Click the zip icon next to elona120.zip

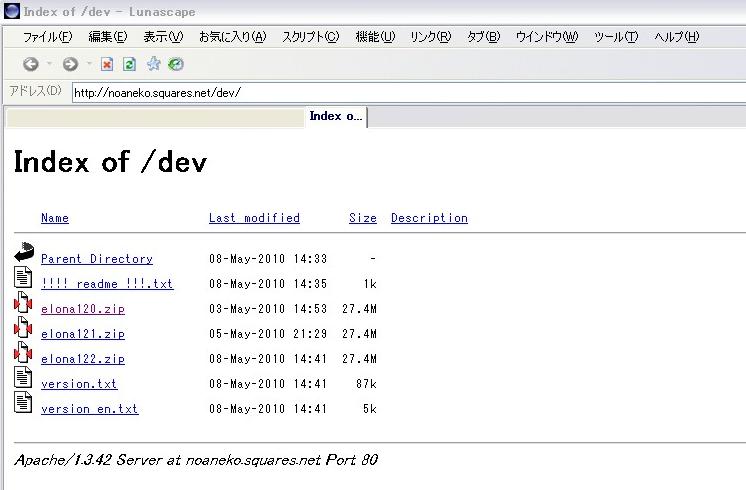pyautogui.click(x=23, y=302)
